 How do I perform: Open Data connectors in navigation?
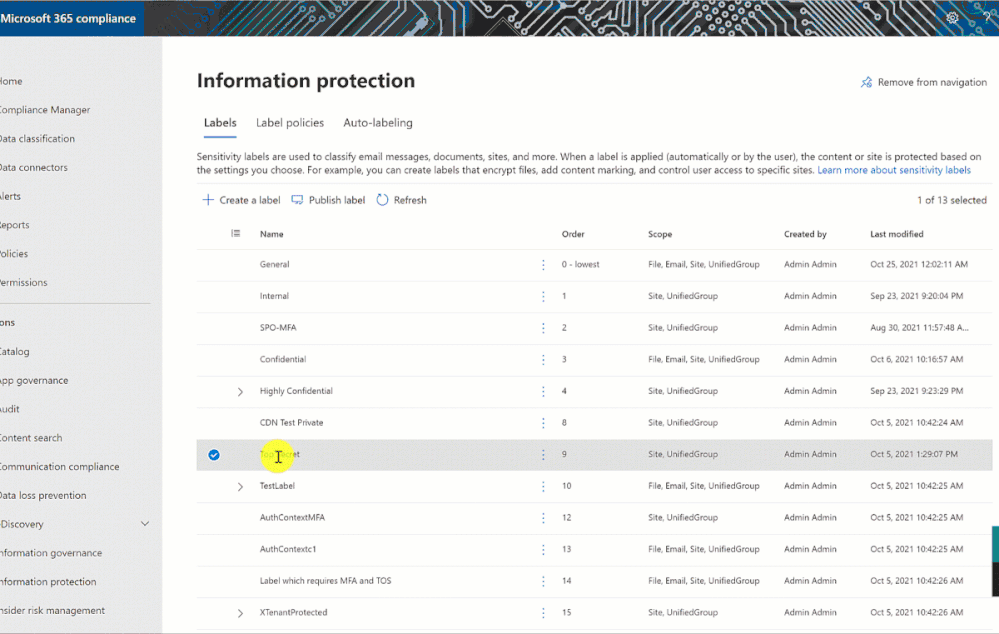33,167
